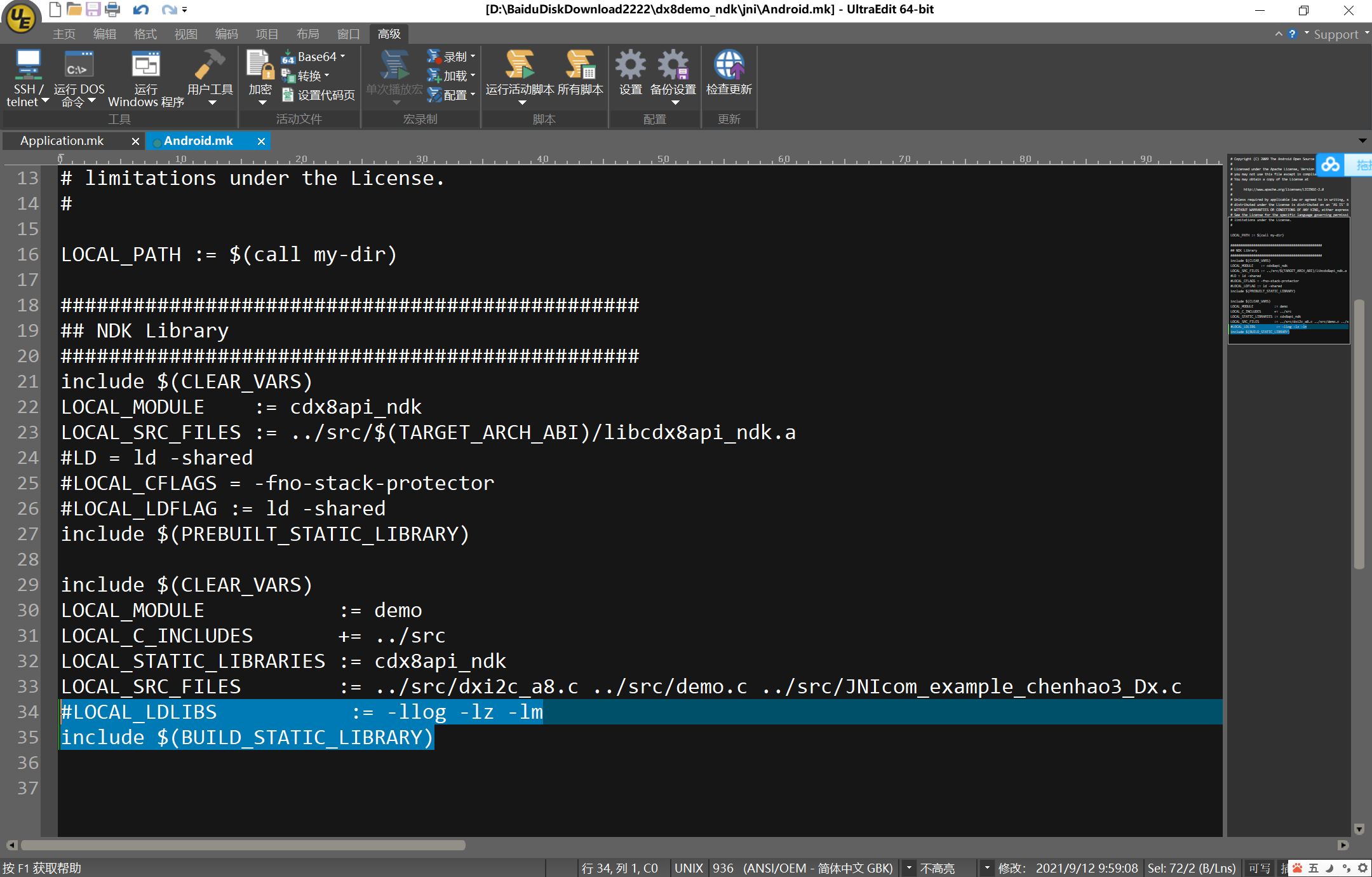Switch to the 编辑 ribbon tab
This screenshot has height=877, width=1372.
[x=104, y=34]
